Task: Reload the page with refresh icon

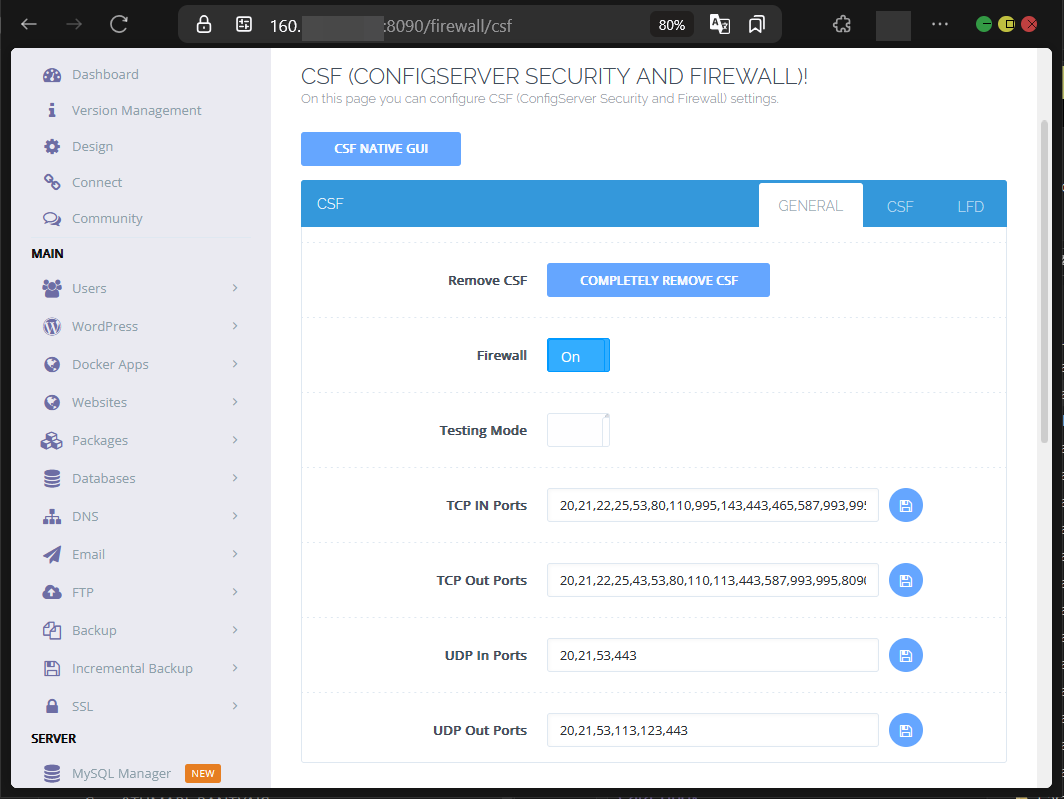Action: point(119,24)
